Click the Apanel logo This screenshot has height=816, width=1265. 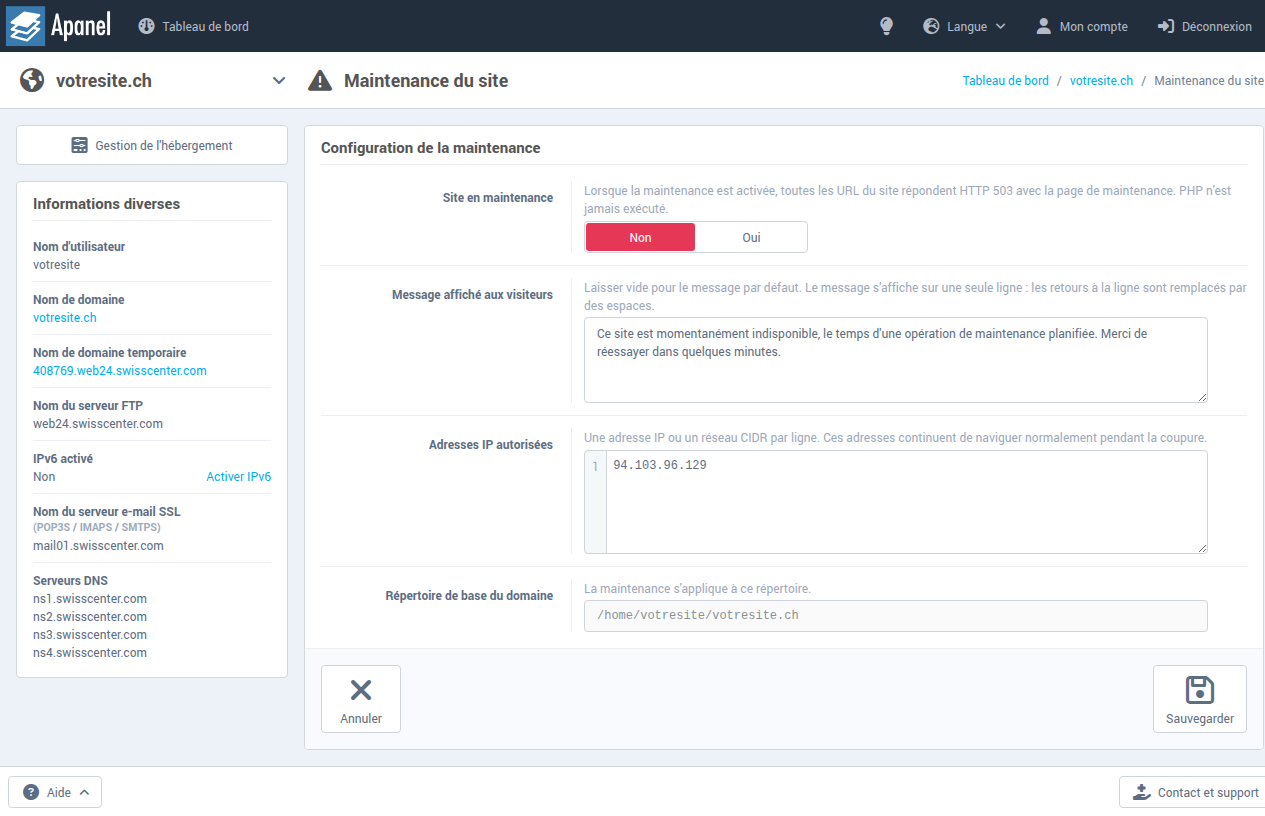click(x=59, y=26)
